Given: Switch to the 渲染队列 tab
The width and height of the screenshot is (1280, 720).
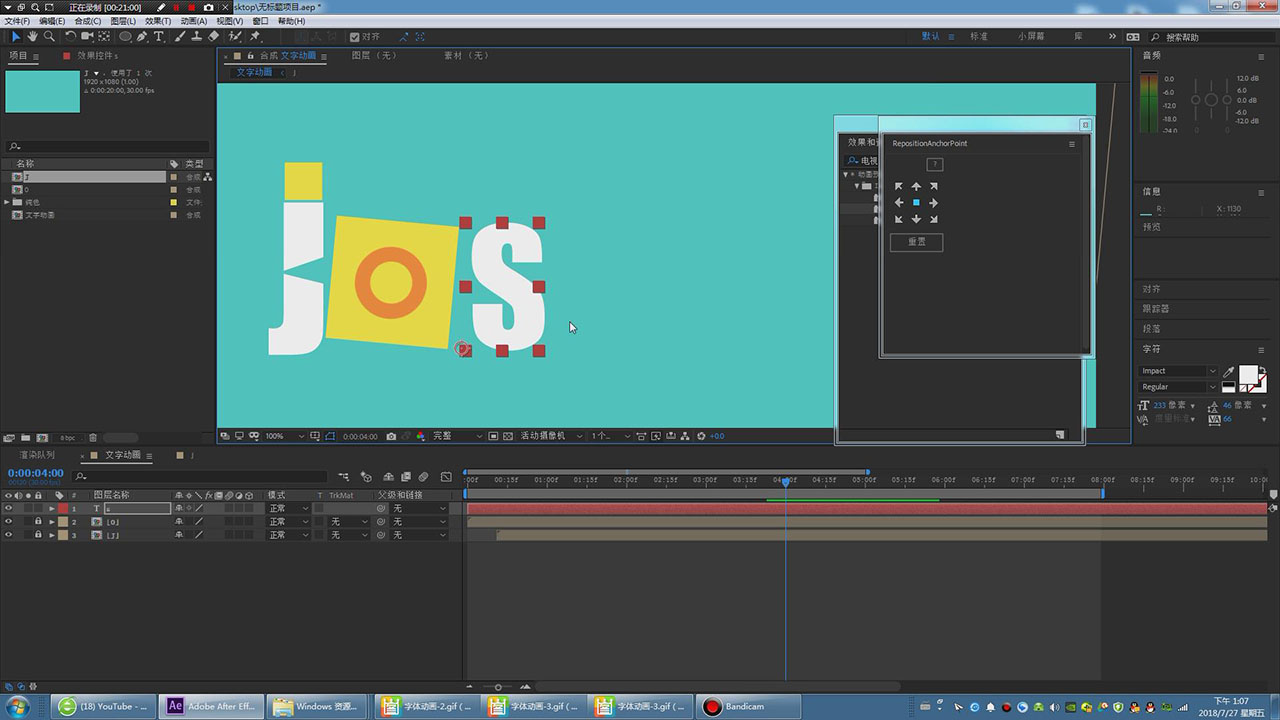Looking at the screenshot, I should point(37,456).
